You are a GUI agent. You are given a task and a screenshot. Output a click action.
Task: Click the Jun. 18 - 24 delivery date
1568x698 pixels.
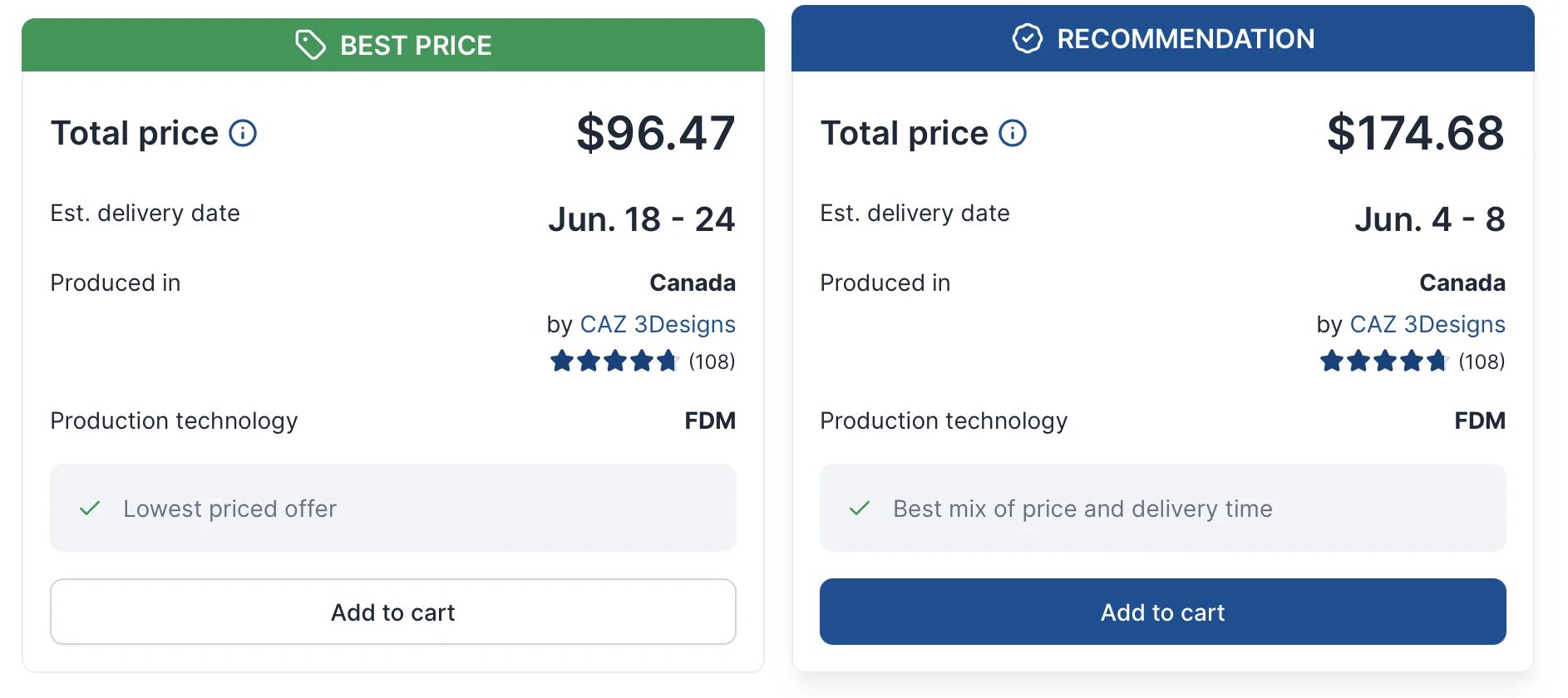(642, 219)
